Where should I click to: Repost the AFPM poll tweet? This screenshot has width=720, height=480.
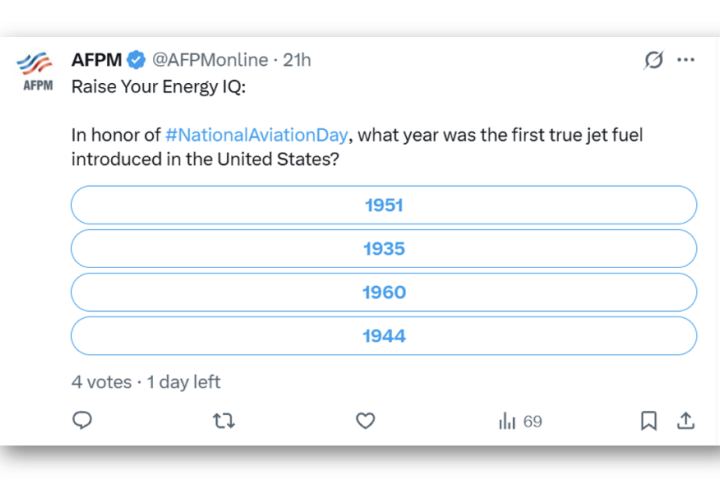tap(224, 421)
